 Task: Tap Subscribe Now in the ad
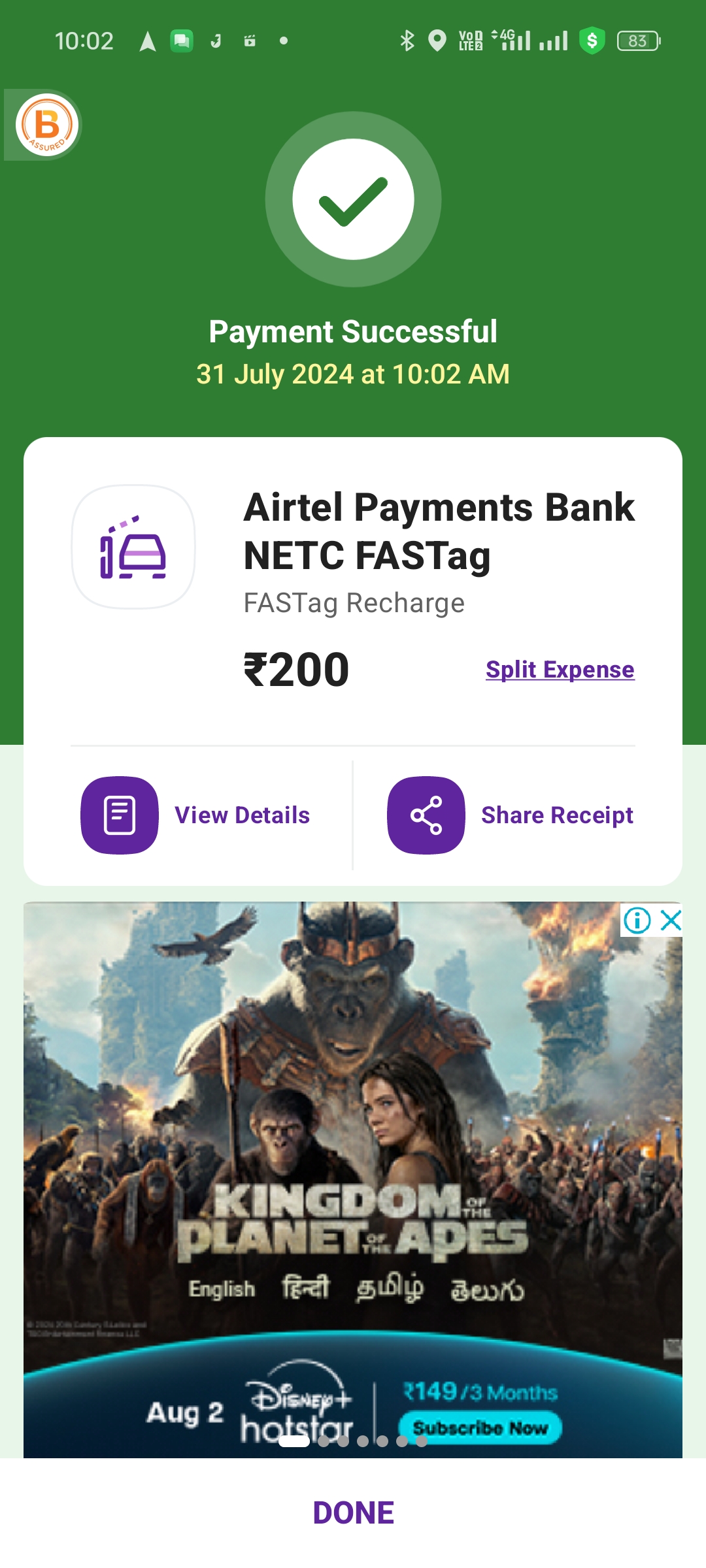pos(480,1428)
